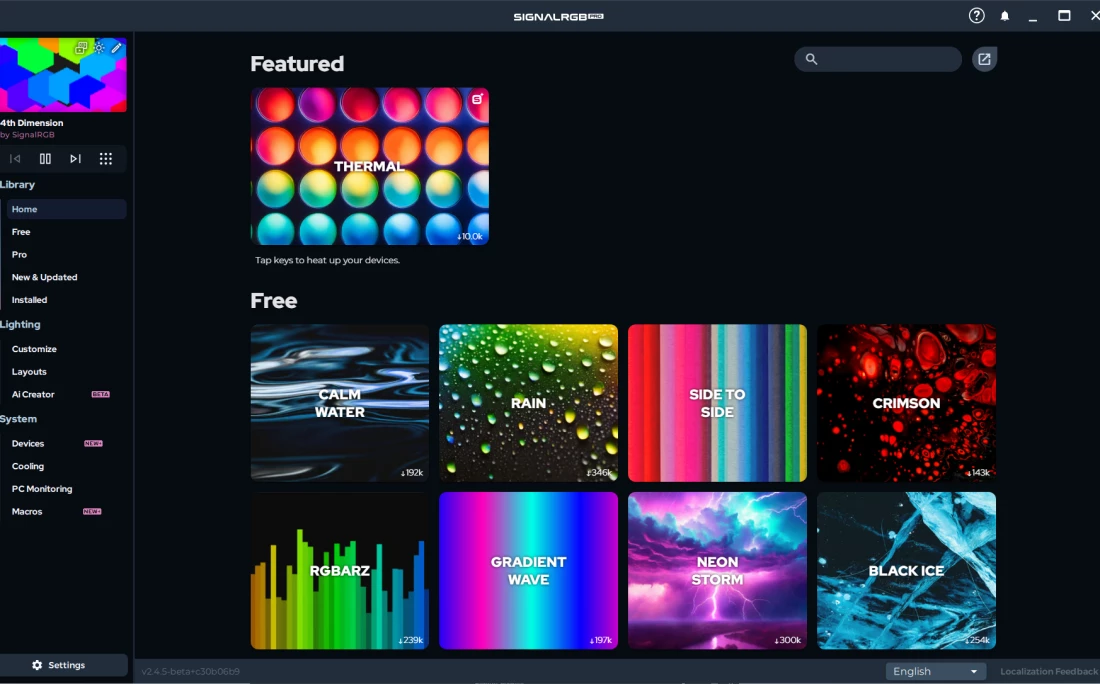Click the badge icon on Thermal card
This screenshot has height=684, width=1100.
(x=477, y=99)
